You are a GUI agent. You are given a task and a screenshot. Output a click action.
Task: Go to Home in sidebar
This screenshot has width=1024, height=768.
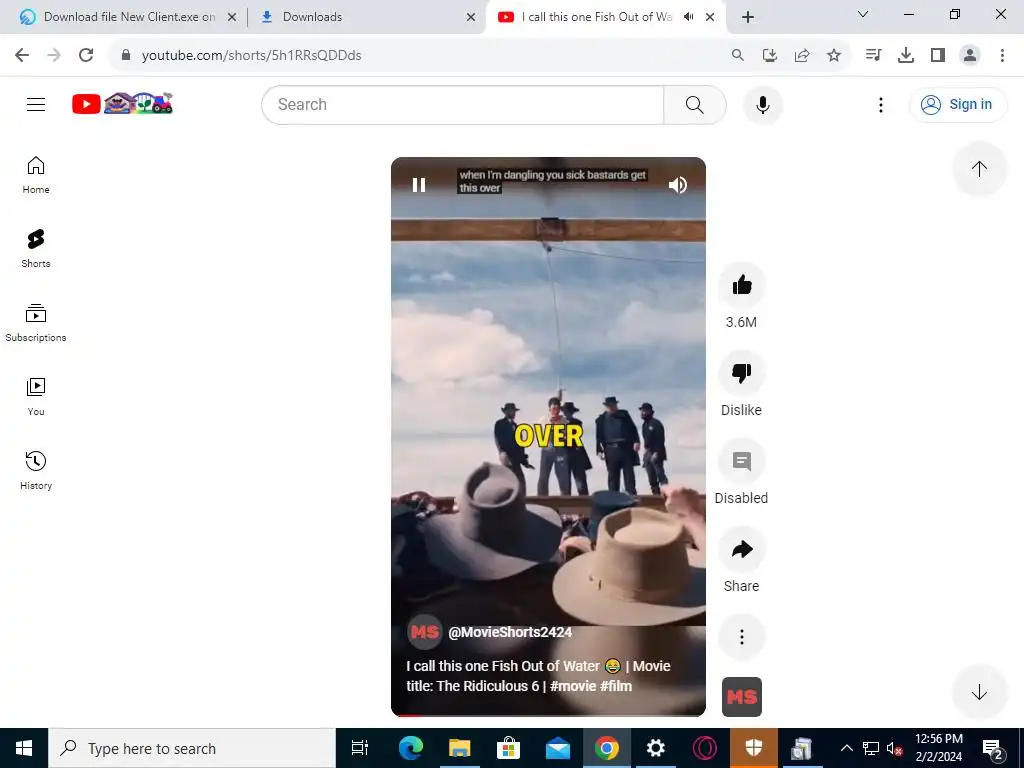click(36, 175)
